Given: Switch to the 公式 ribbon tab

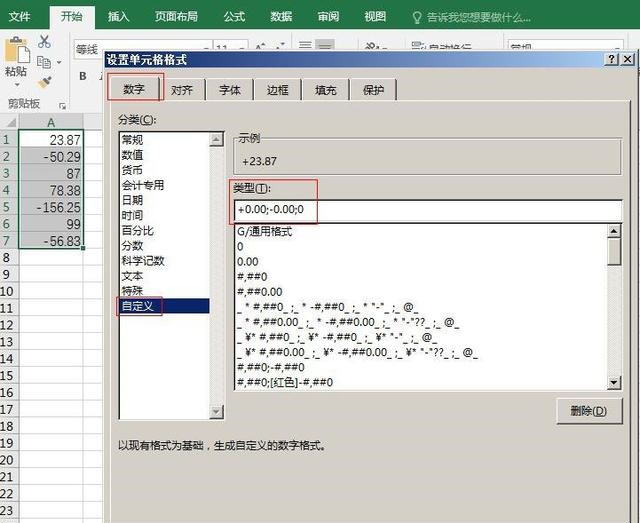Looking at the screenshot, I should coord(234,17).
